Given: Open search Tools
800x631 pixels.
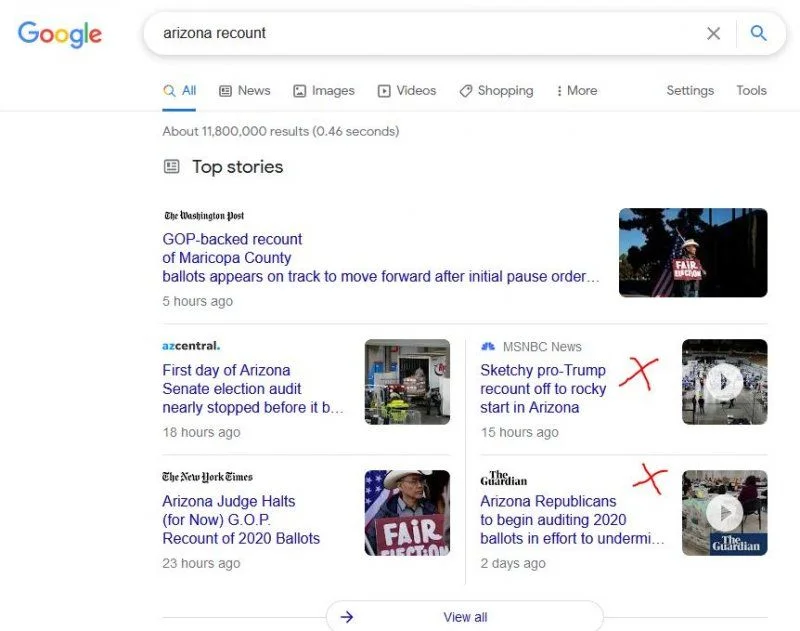Looking at the screenshot, I should (x=751, y=90).
